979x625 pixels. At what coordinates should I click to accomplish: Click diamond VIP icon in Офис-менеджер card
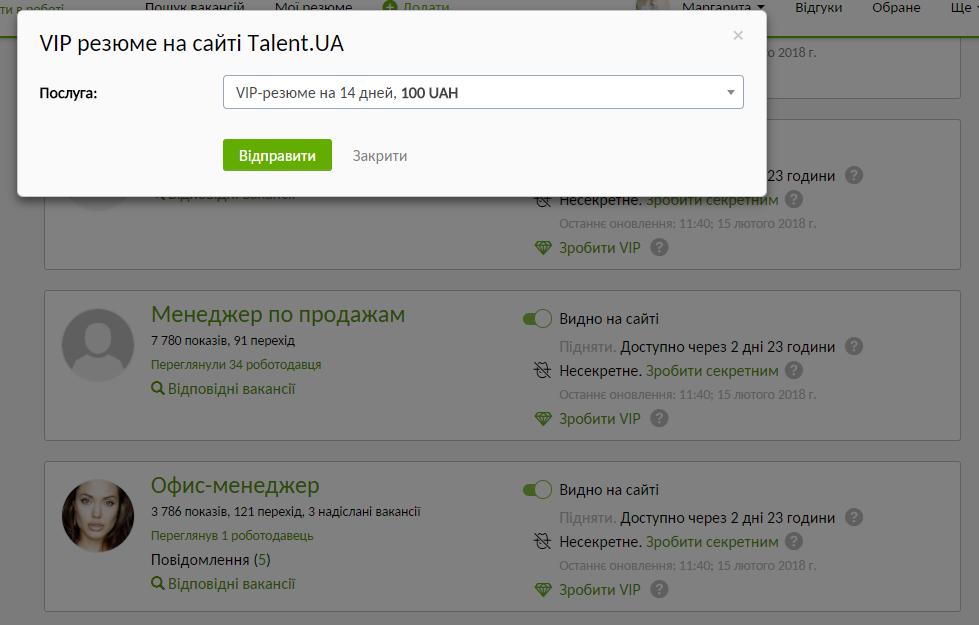pyautogui.click(x=543, y=590)
